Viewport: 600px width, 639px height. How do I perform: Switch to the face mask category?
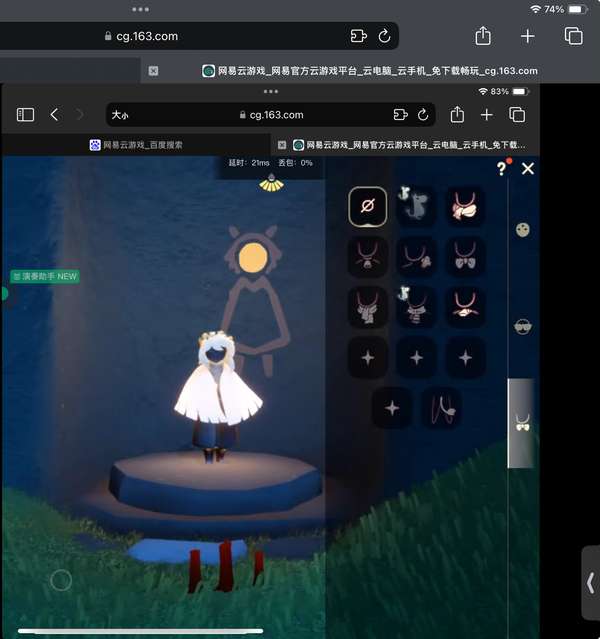pos(523,230)
